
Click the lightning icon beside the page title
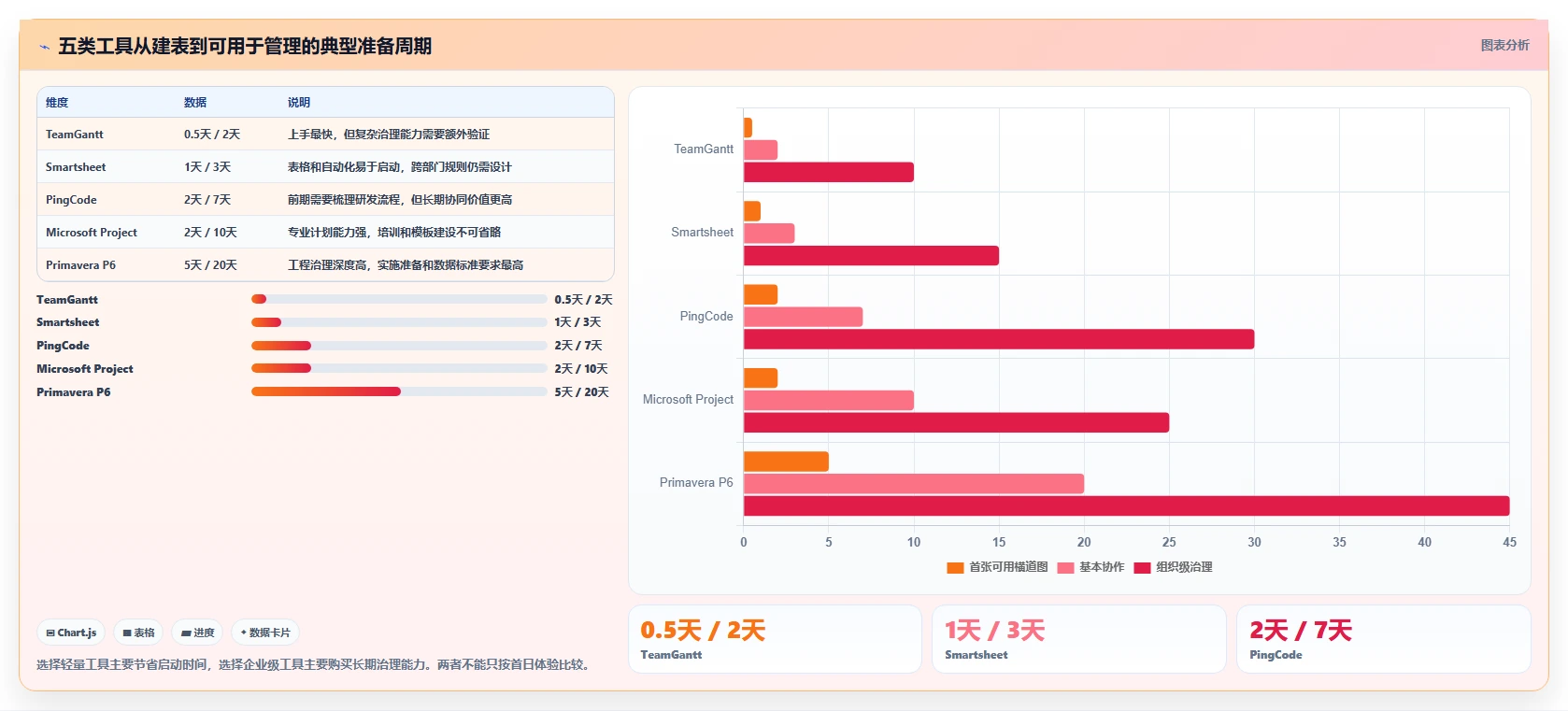click(x=44, y=47)
